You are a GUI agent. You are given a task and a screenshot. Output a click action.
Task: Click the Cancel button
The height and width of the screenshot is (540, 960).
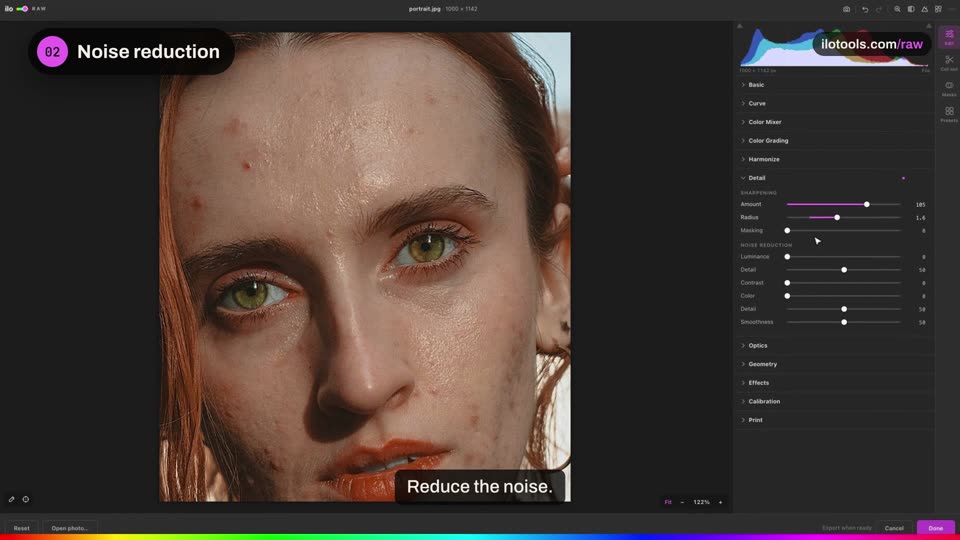point(894,528)
